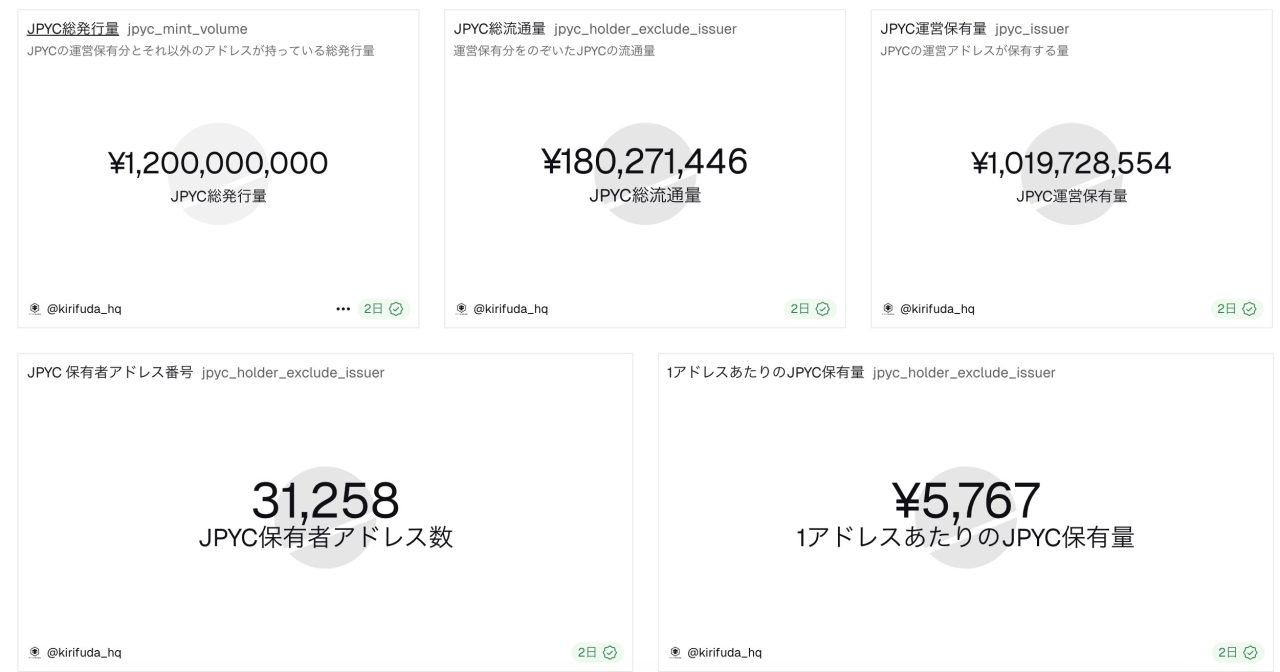Click the ¥180,271,446 counter value

click(x=645, y=160)
